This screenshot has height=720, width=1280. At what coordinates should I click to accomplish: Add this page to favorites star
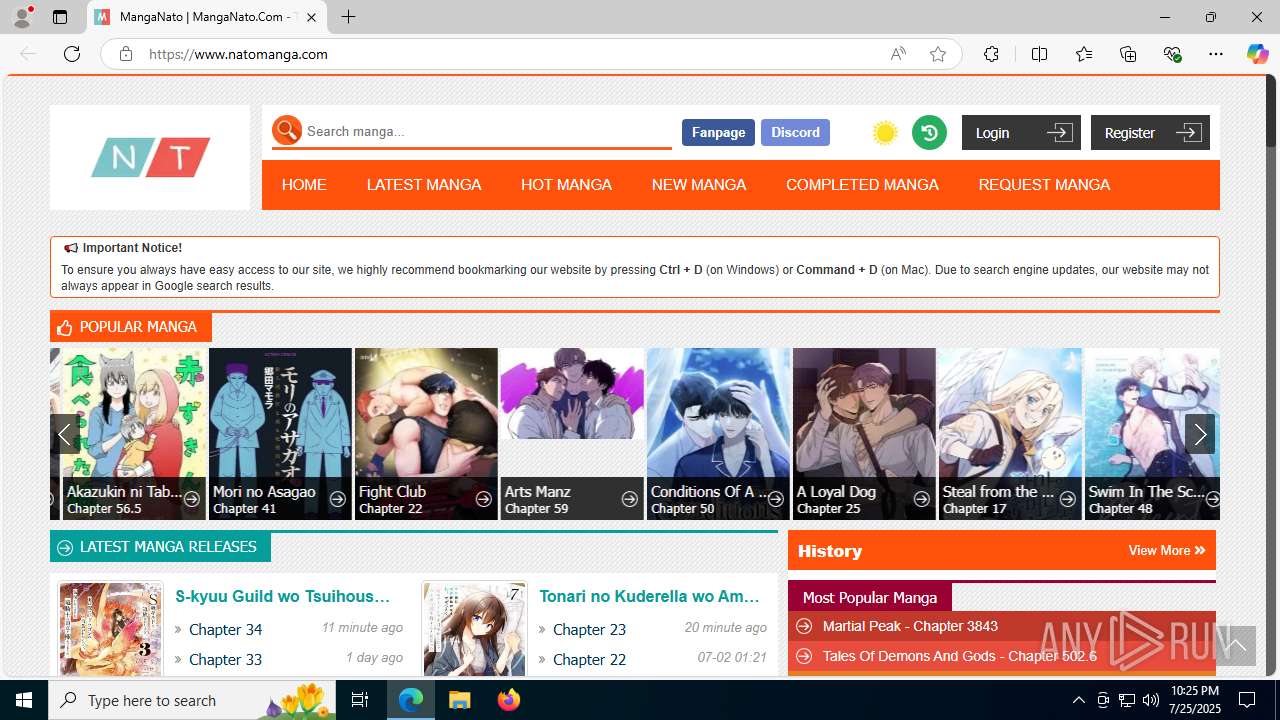point(938,54)
